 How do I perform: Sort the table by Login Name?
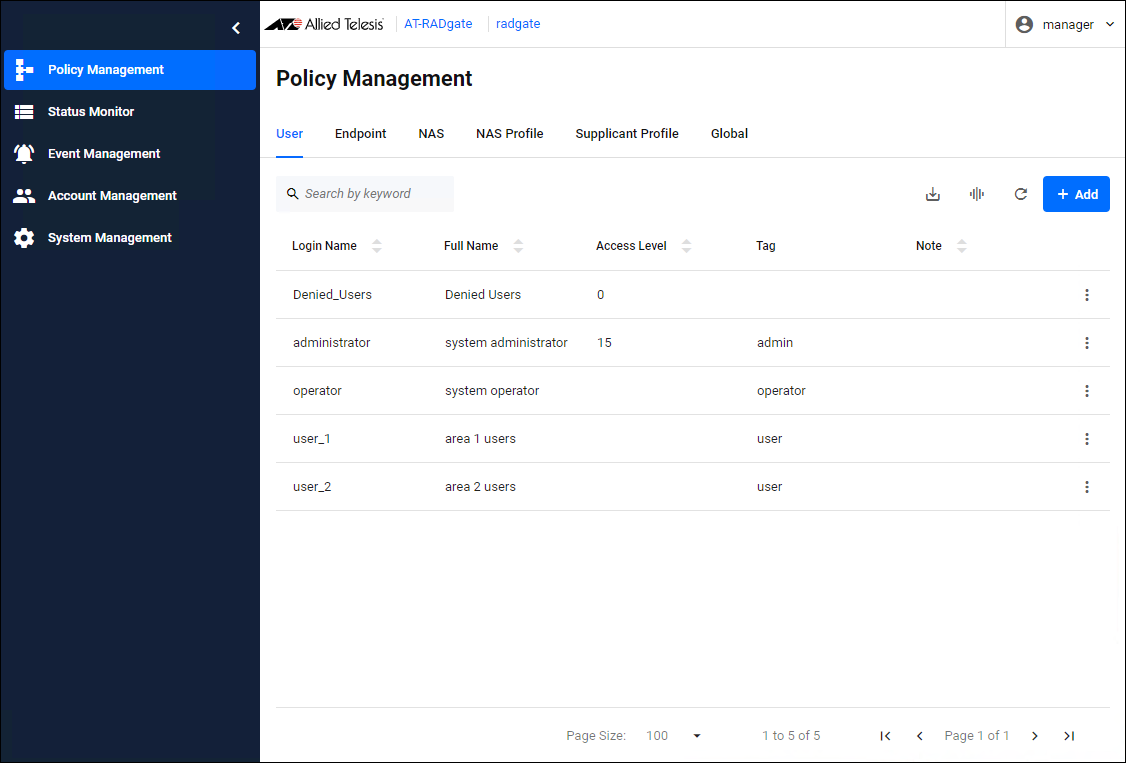[x=376, y=246]
